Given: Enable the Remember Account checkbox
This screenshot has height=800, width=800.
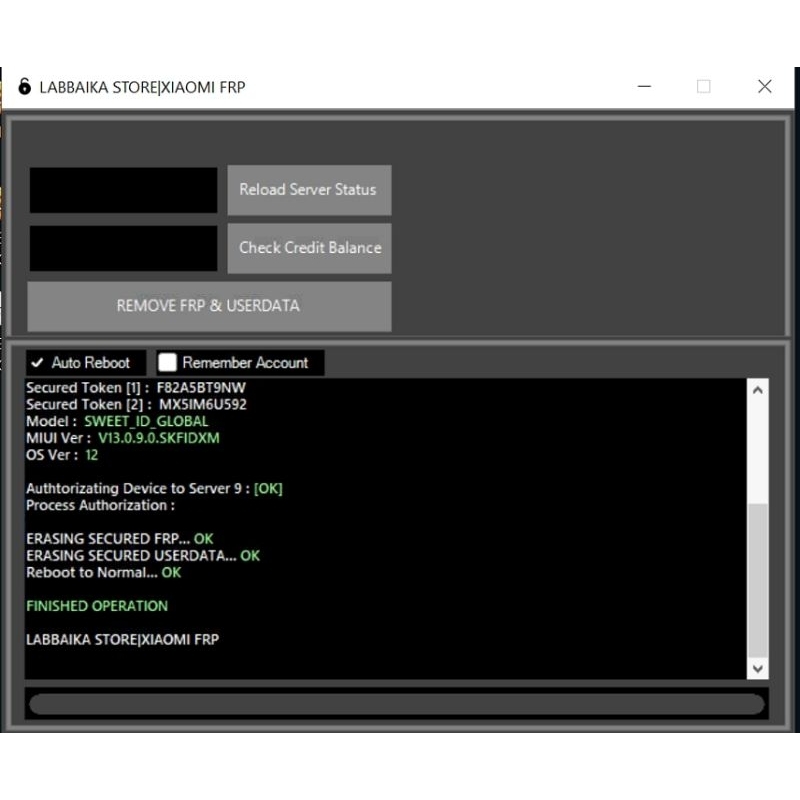Looking at the screenshot, I should 167,363.
